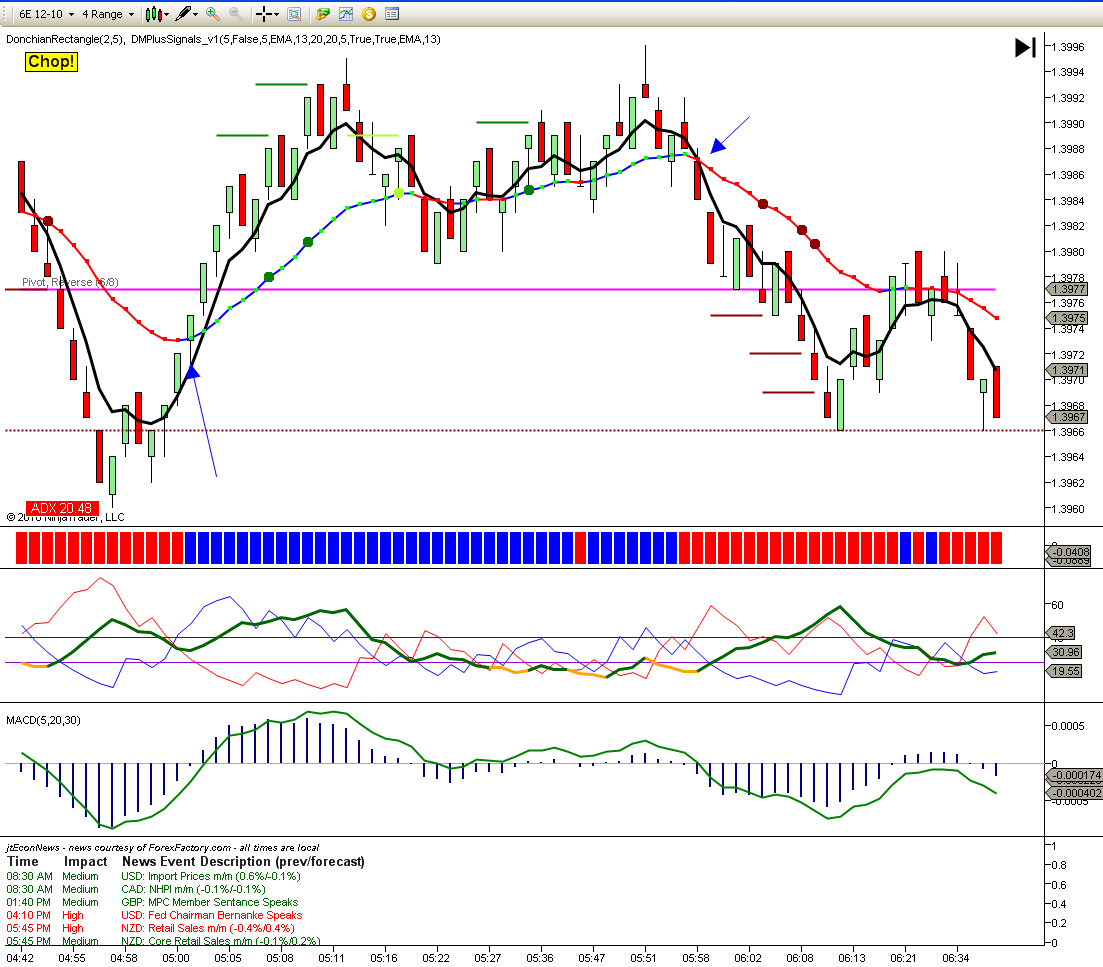Click the -0.000402 MACD value marker
1103x967 pixels.
(x=1076, y=793)
